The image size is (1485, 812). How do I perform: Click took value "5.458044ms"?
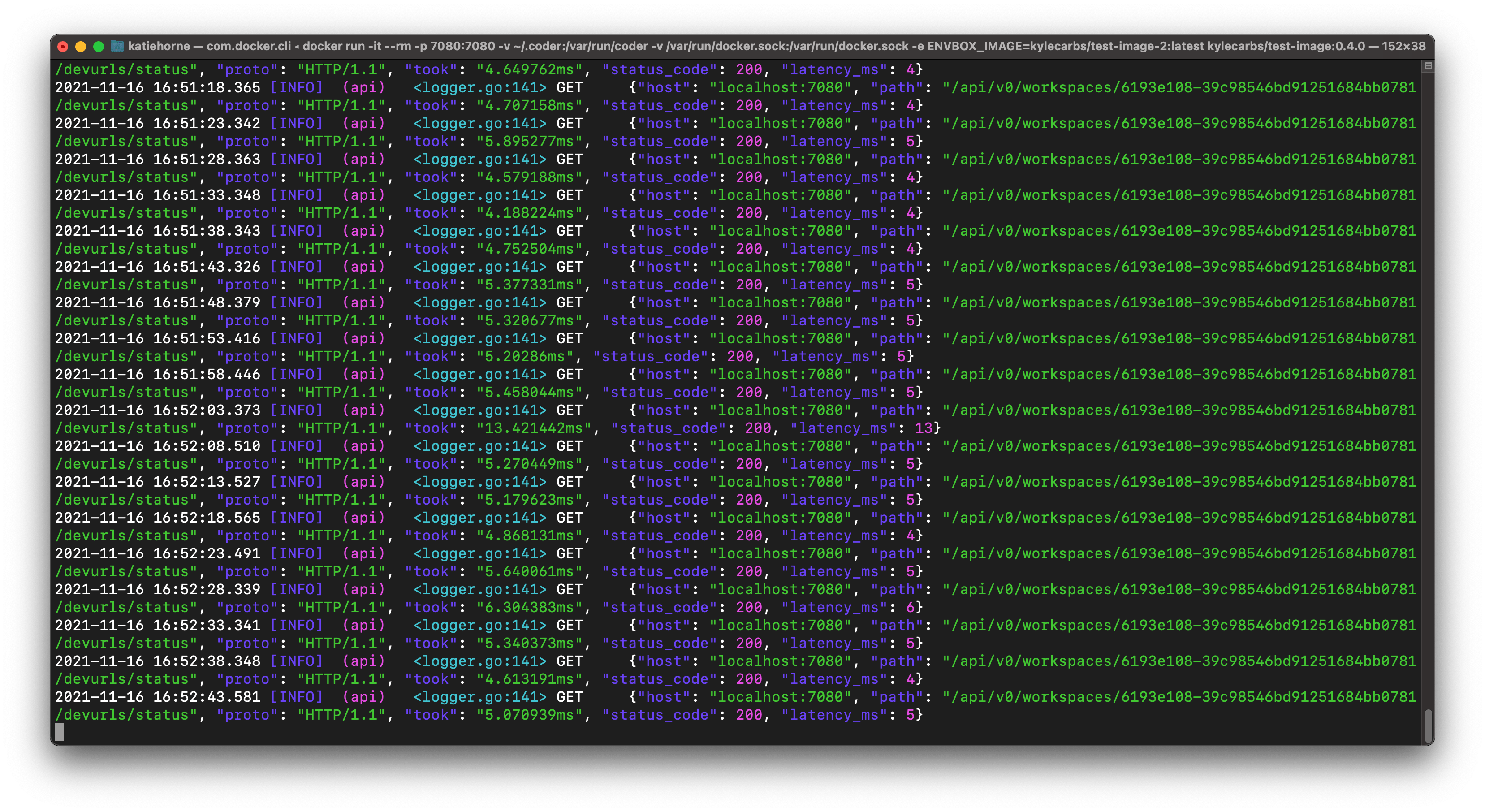tap(529, 392)
